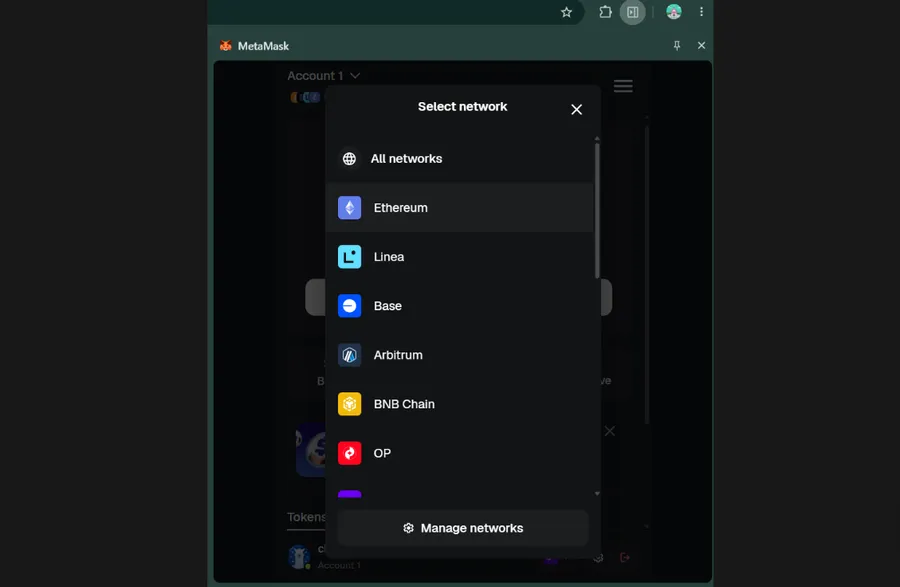This screenshot has width=900, height=587.
Task: Dismiss the banner behind the network dialog
Action: 610,431
